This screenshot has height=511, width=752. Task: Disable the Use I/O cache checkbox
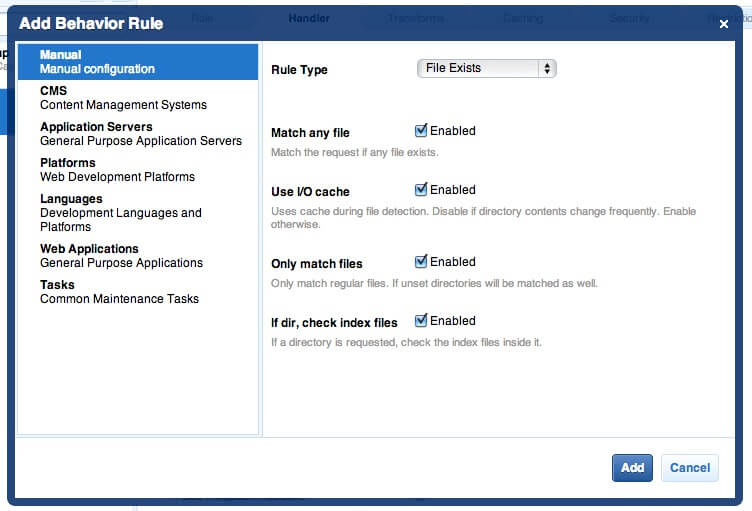point(421,190)
